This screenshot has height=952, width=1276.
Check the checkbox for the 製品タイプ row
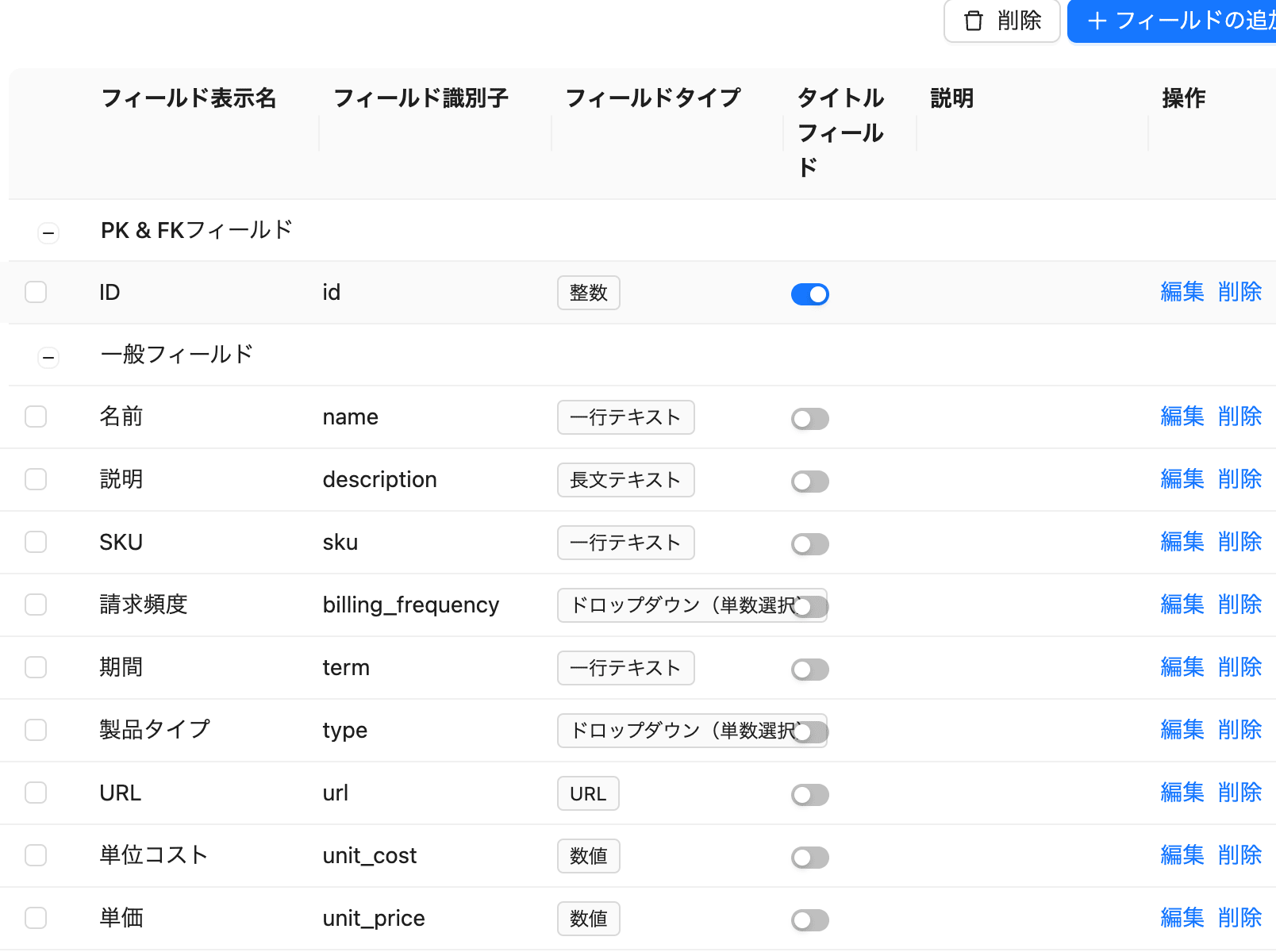[x=36, y=730]
